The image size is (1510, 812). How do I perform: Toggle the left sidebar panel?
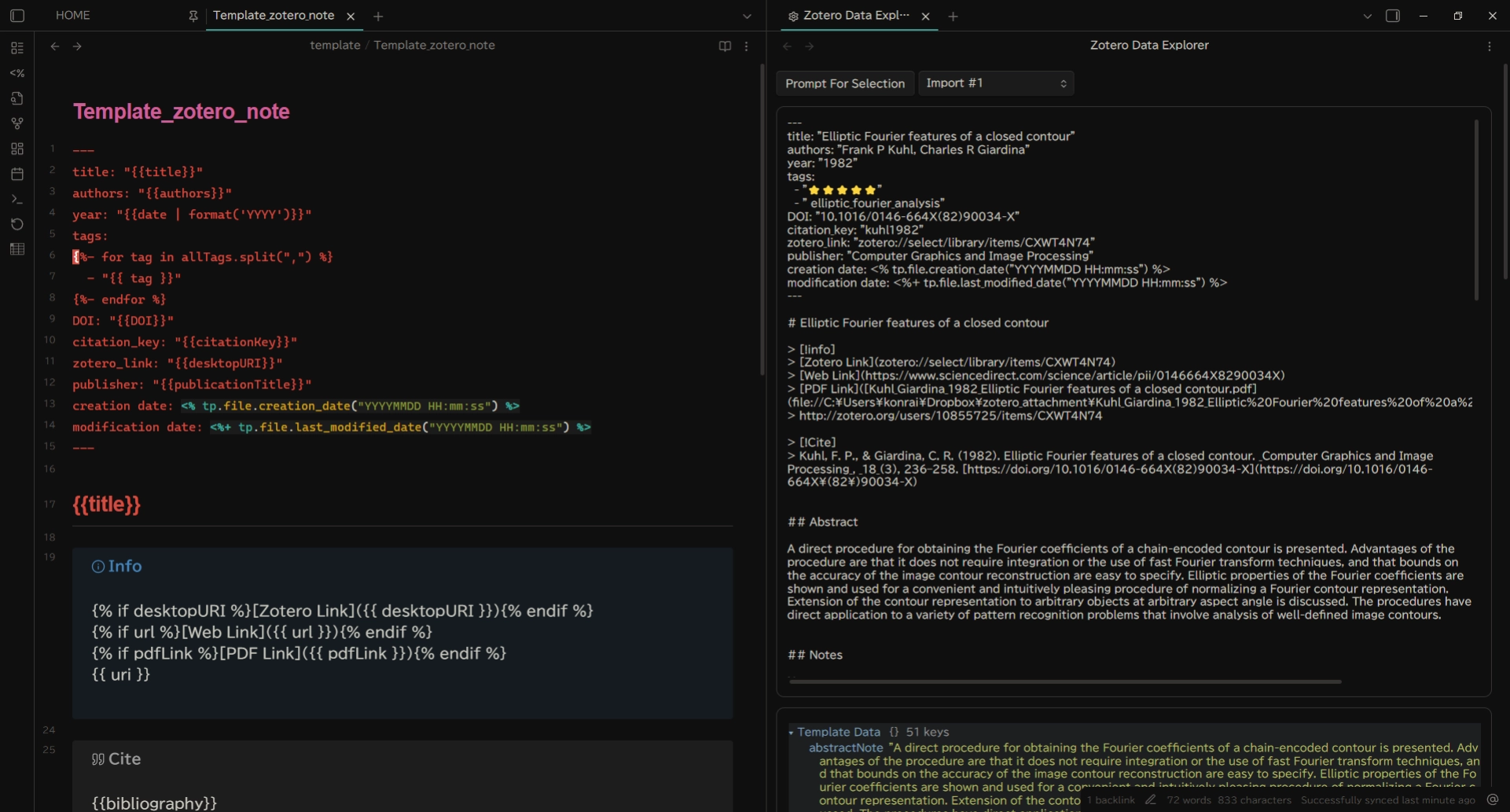[x=17, y=16]
